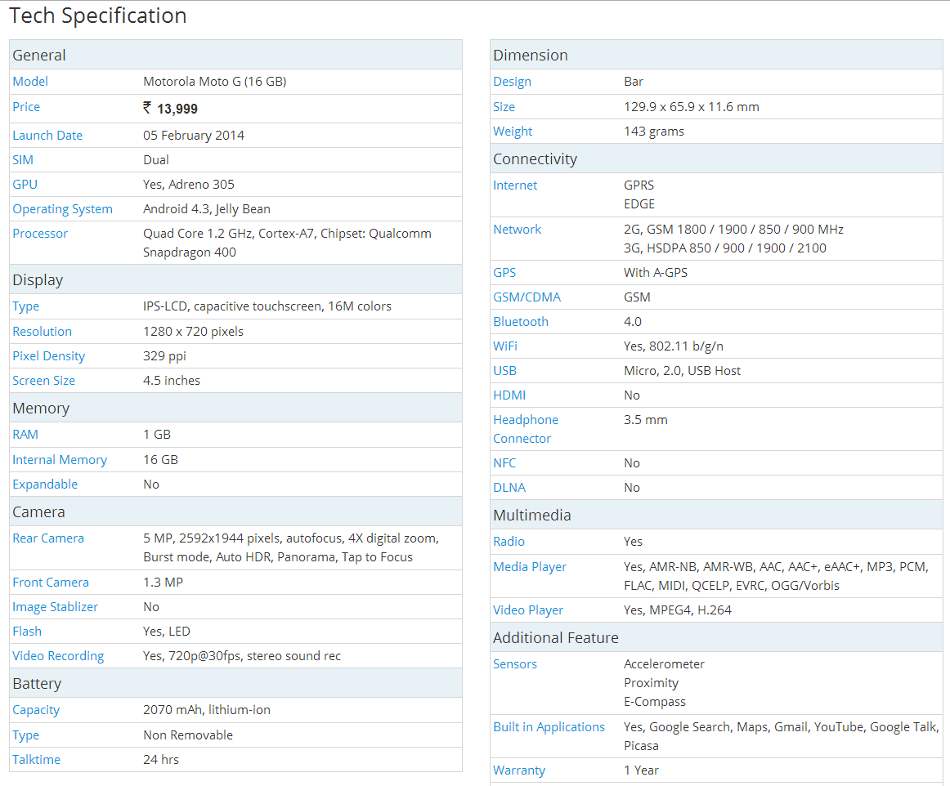Select '329 ppi' value
950x786 pixels.
click(x=165, y=356)
